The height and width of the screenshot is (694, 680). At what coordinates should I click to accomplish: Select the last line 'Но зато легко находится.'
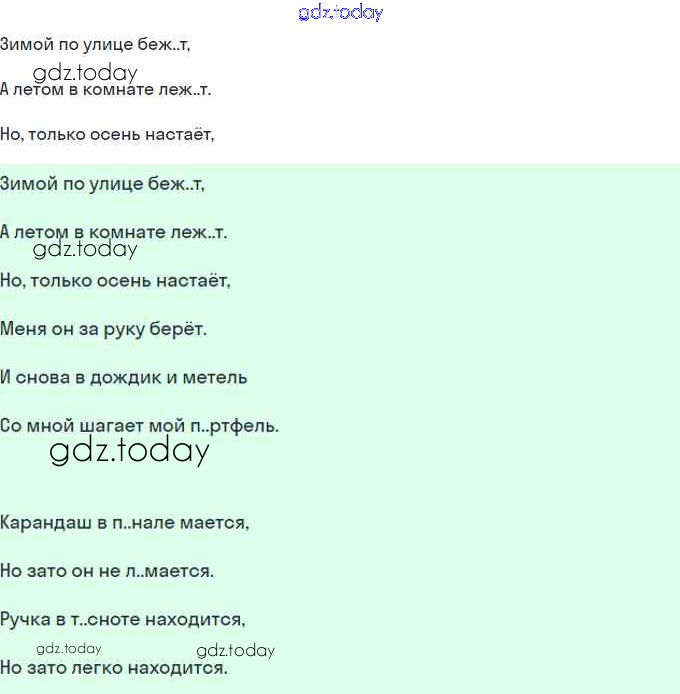[113, 667]
